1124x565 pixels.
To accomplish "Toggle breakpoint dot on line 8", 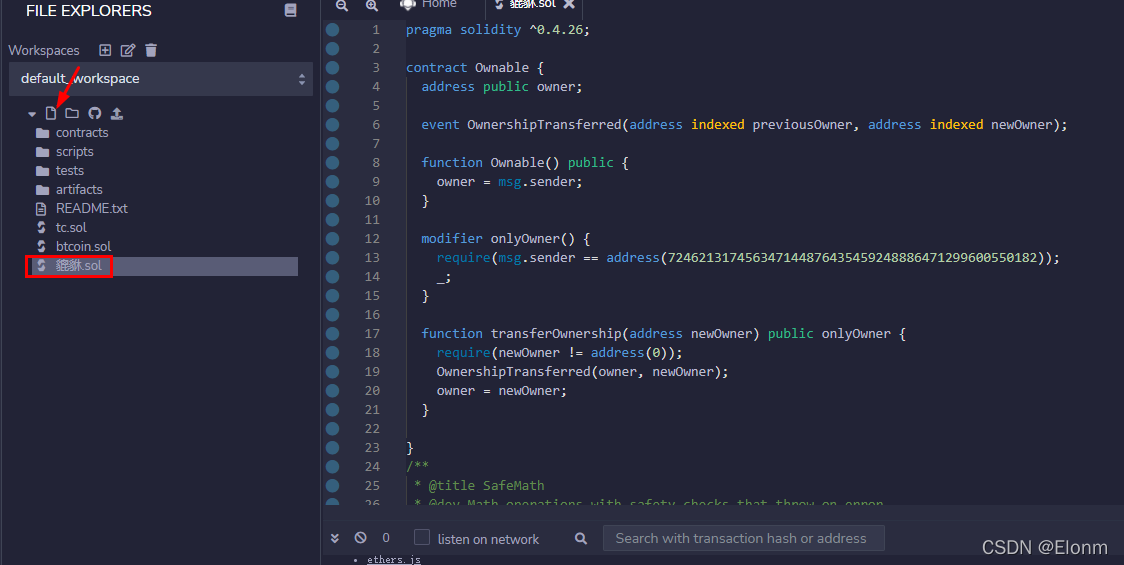I will coord(333,163).
